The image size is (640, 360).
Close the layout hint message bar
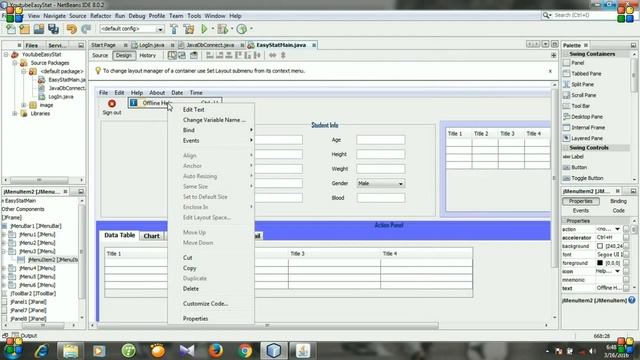550,71
